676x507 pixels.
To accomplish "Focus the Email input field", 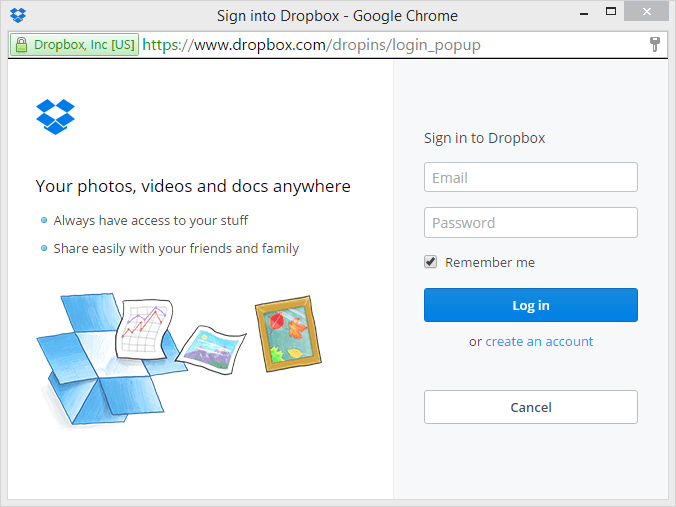I will pyautogui.click(x=531, y=177).
